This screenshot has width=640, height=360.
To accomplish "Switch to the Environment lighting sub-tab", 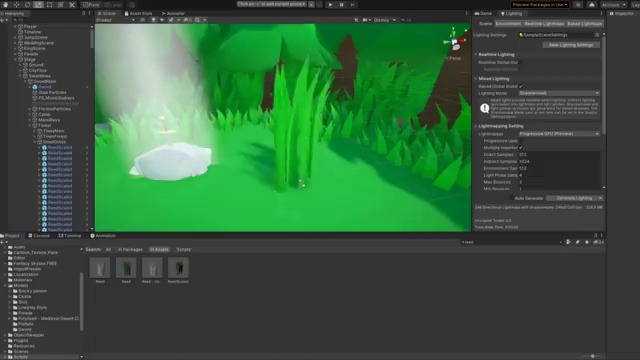I will tap(508, 24).
